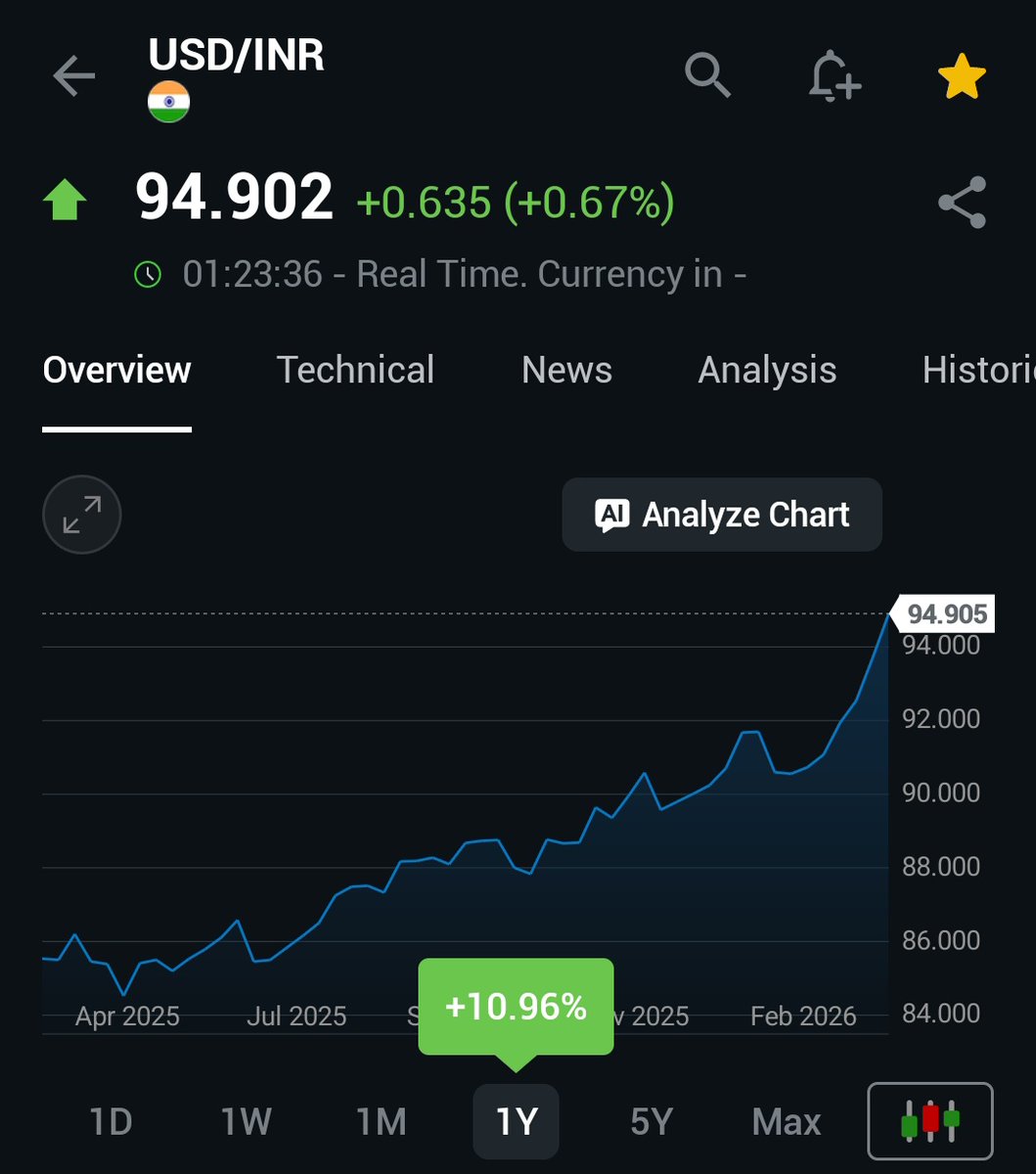Tap the Apr 2025 axis label
Image resolution: width=1036 pixels, height=1174 pixels.
[x=127, y=1016]
